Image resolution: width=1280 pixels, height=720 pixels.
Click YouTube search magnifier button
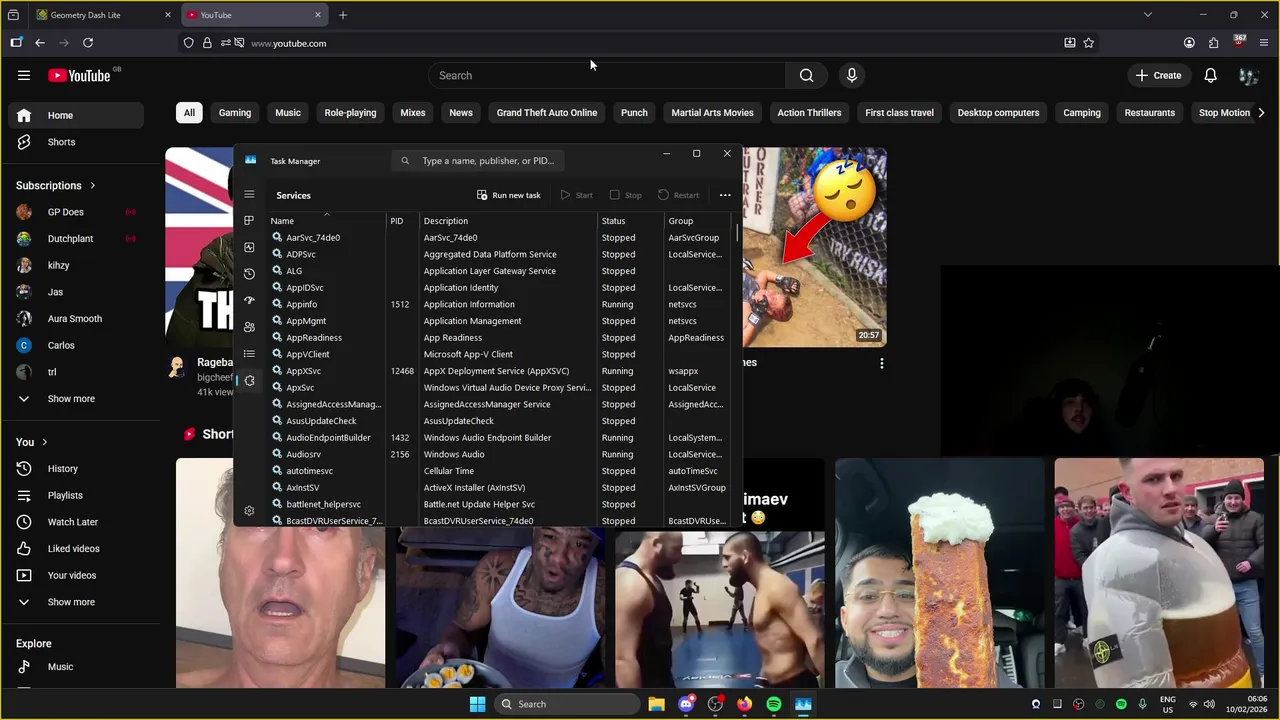806,75
